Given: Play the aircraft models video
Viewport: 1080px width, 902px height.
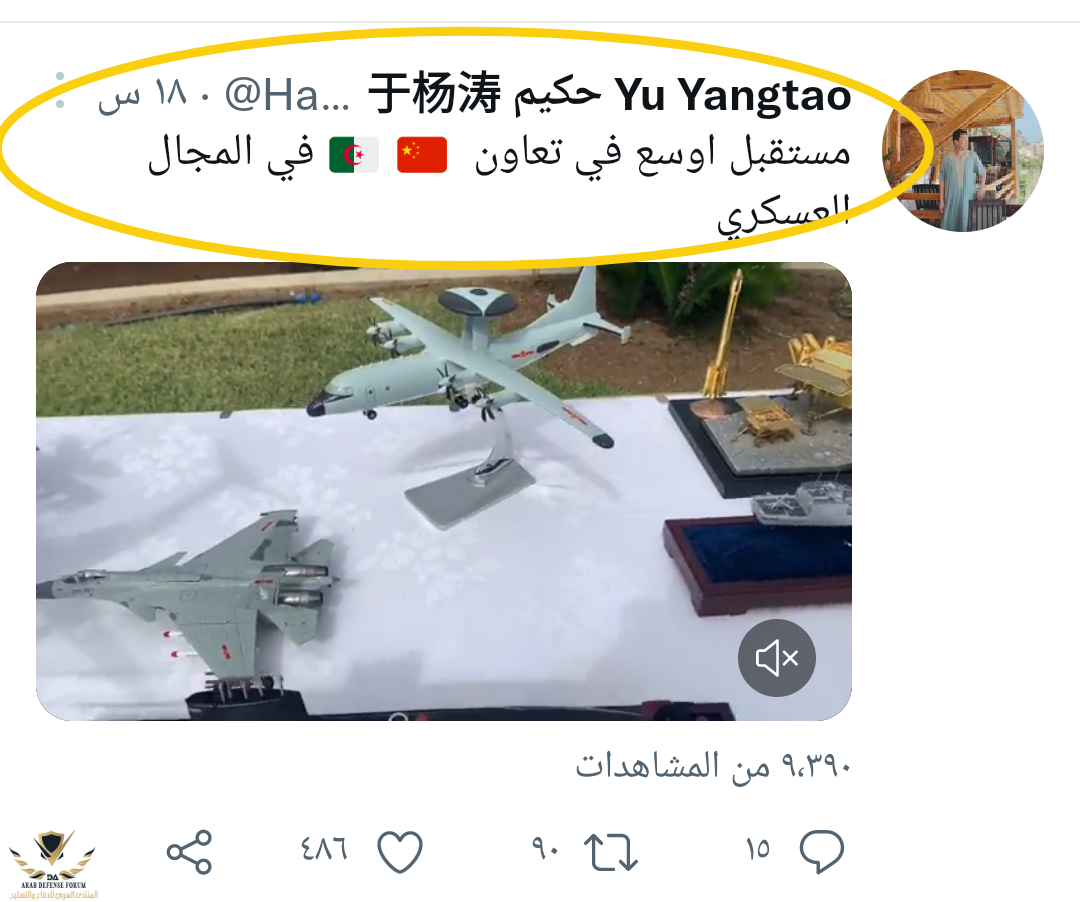Looking at the screenshot, I should coord(444,491).
